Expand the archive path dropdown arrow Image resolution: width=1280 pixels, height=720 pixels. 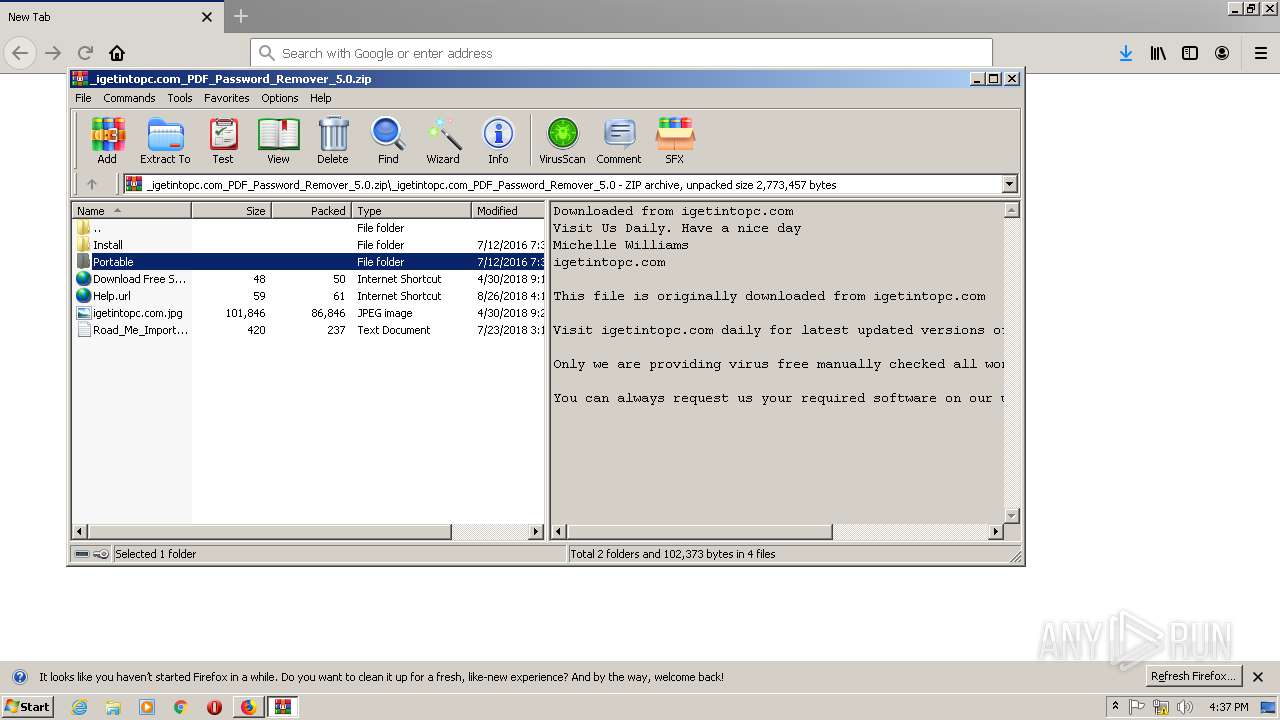tap(1009, 184)
